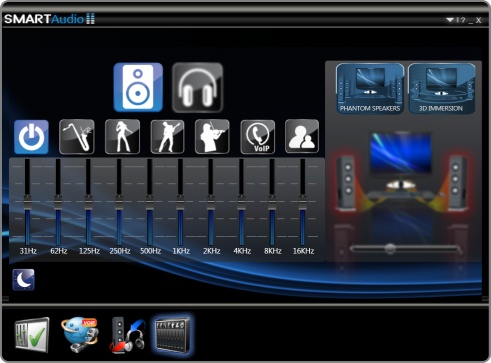Screen dimensions: 491x363
Task: Choose the saxophone jazz equalizer preset
Action: pyautogui.click(x=77, y=137)
